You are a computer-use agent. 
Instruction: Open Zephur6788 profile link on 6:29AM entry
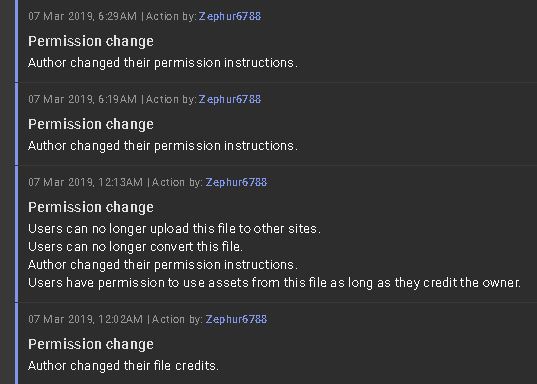coord(230,16)
